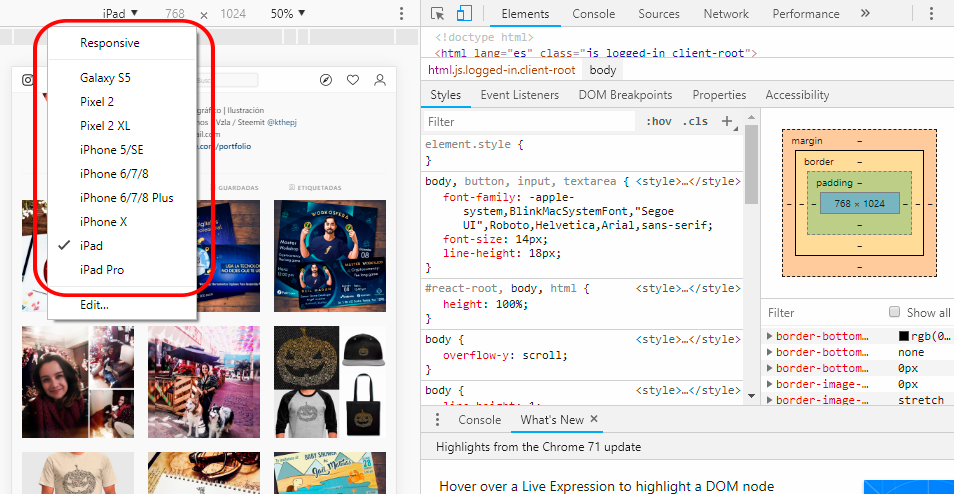Image resolution: width=954 pixels, height=494 pixels.
Task: Open the device toolbar more-options dots
Action: 401,14
